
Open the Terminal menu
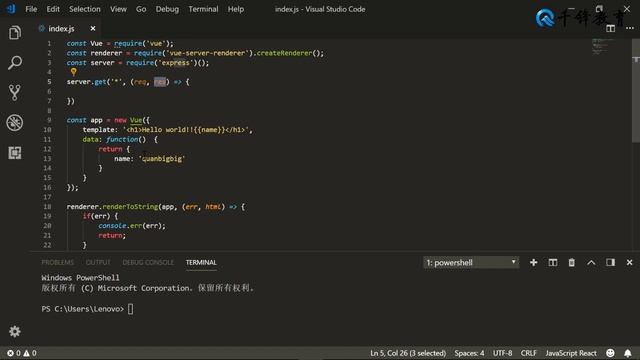coord(203,9)
